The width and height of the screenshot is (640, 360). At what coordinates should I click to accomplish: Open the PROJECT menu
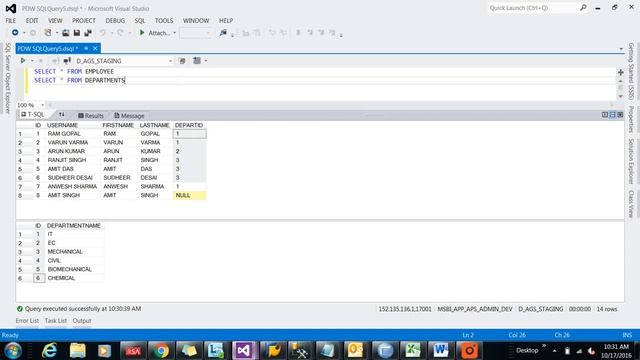84,20
